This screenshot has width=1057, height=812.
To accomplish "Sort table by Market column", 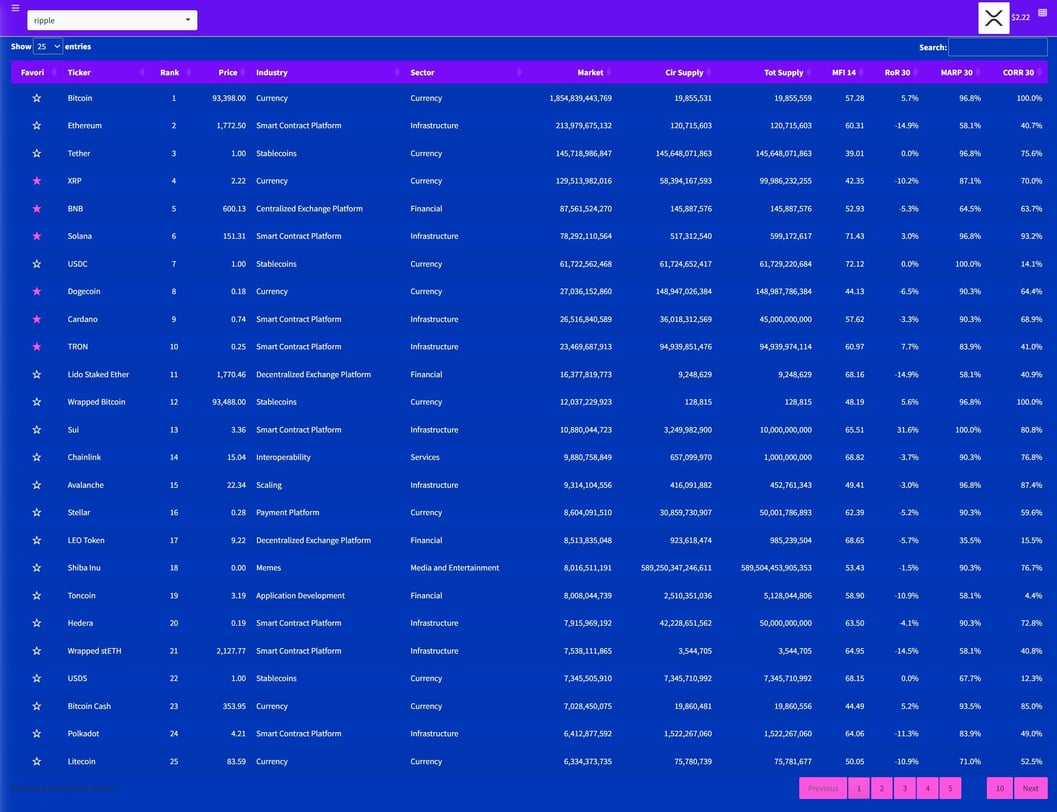I will pyautogui.click(x=570, y=72).
